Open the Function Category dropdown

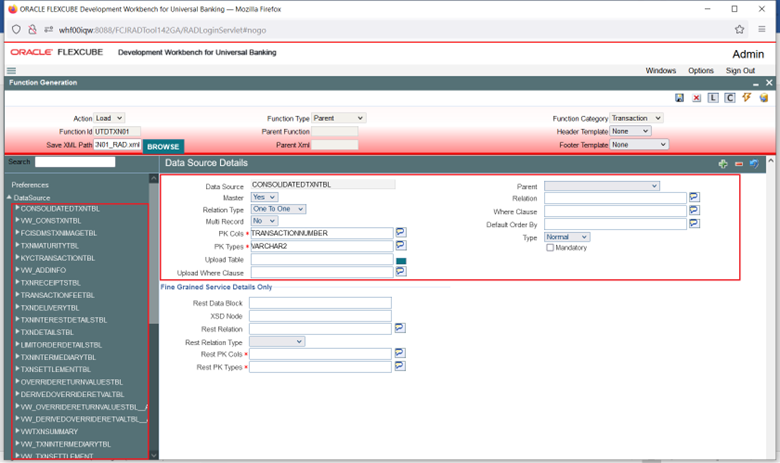point(636,118)
